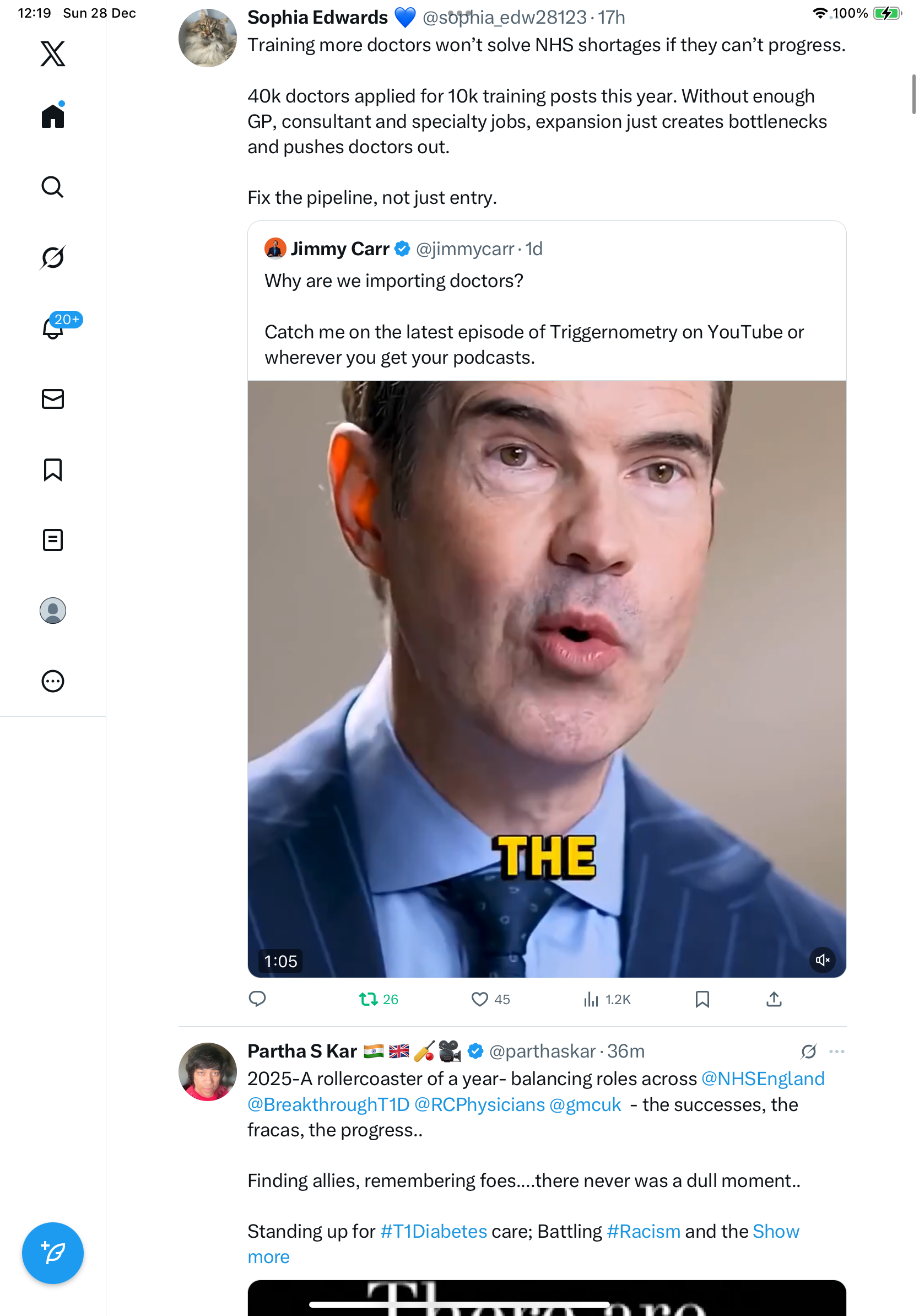Open the profile avatar in sidebar
Viewport: 919px width, 1316px height.
pyautogui.click(x=53, y=611)
